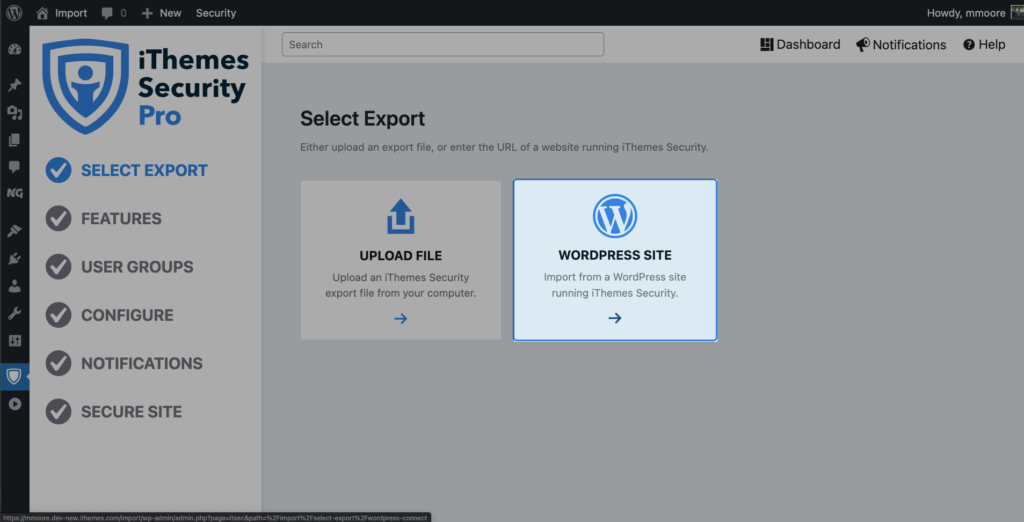The height and width of the screenshot is (522, 1024).
Task: Go to the USER GROUPS step
Action: tap(120, 267)
